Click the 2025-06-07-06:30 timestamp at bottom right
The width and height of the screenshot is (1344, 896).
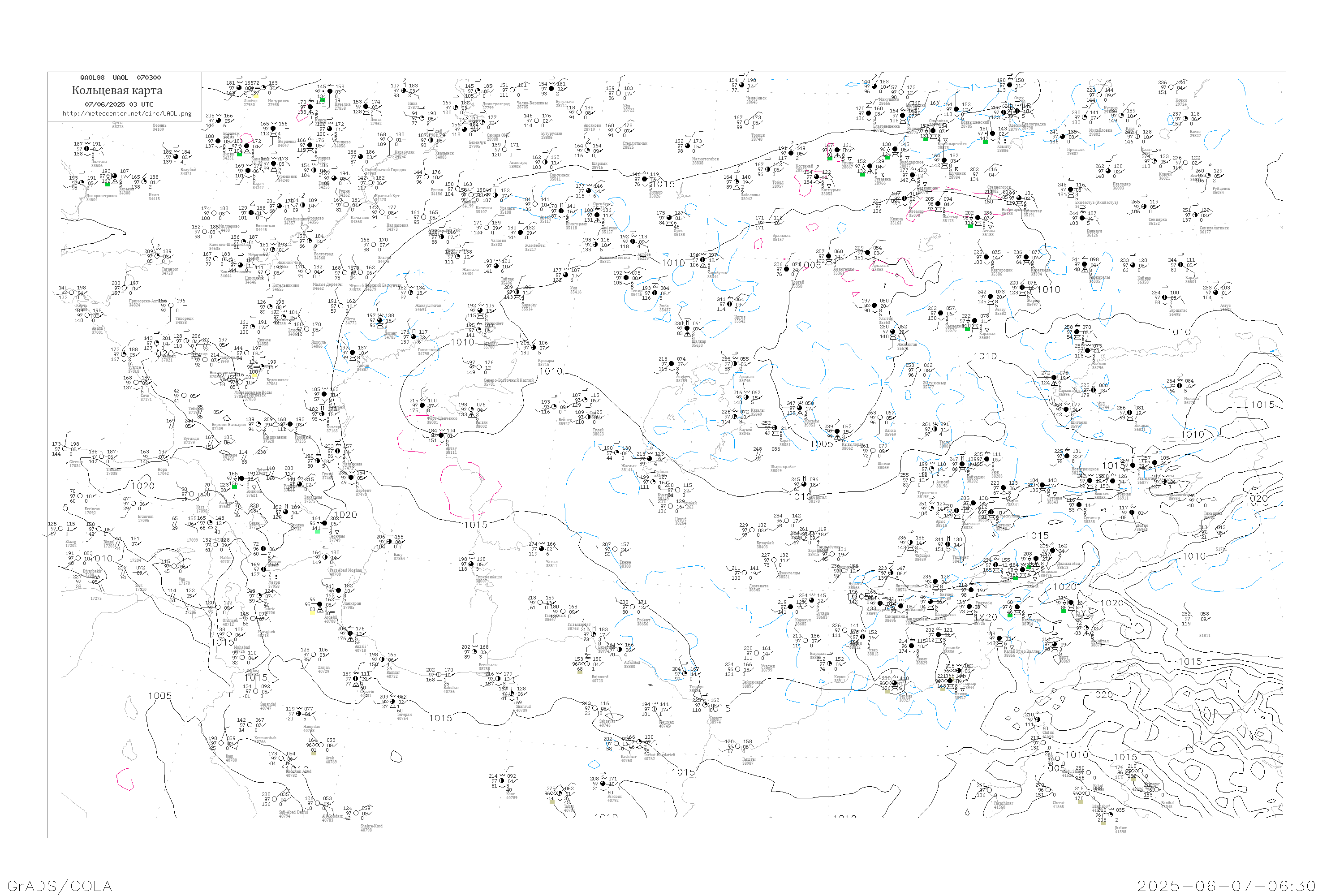(x=1226, y=886)
